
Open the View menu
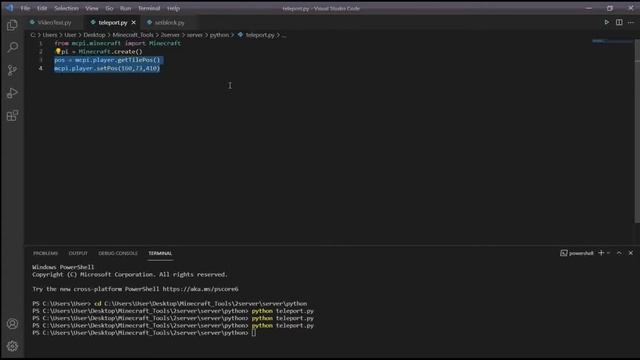[91, 8]
